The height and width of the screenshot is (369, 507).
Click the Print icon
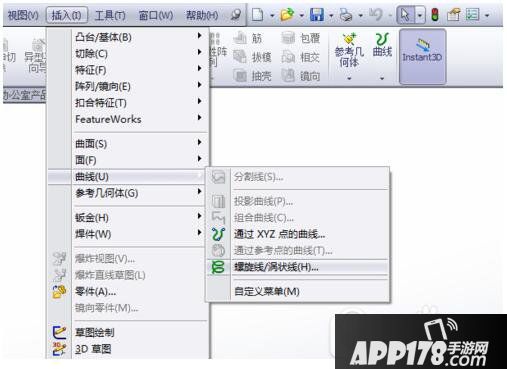click(x=346, y=15)
